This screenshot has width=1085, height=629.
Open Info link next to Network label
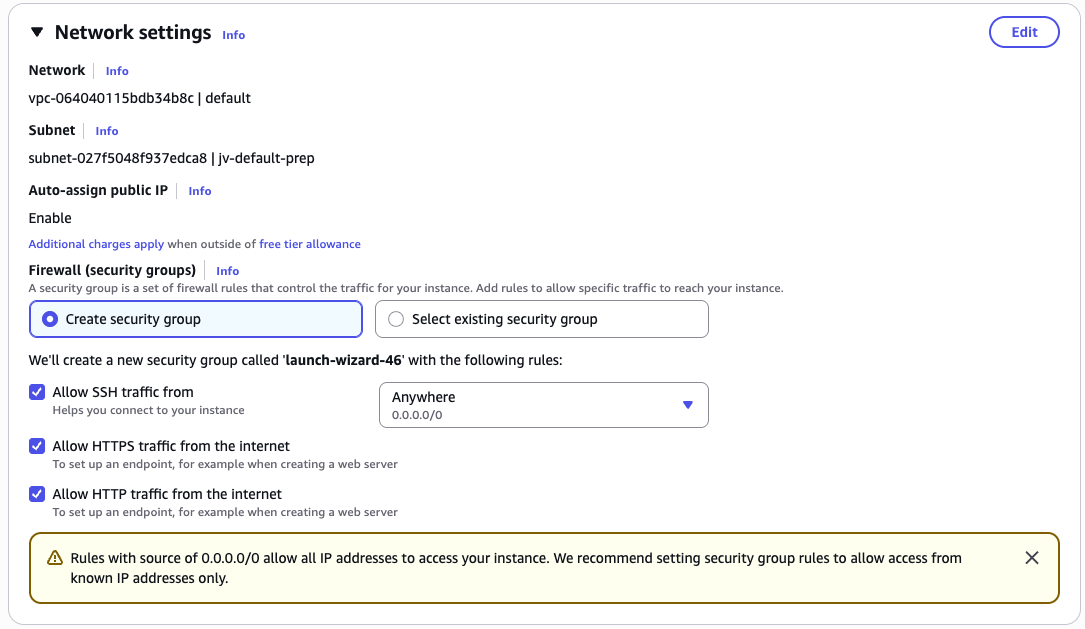[117, 71]
